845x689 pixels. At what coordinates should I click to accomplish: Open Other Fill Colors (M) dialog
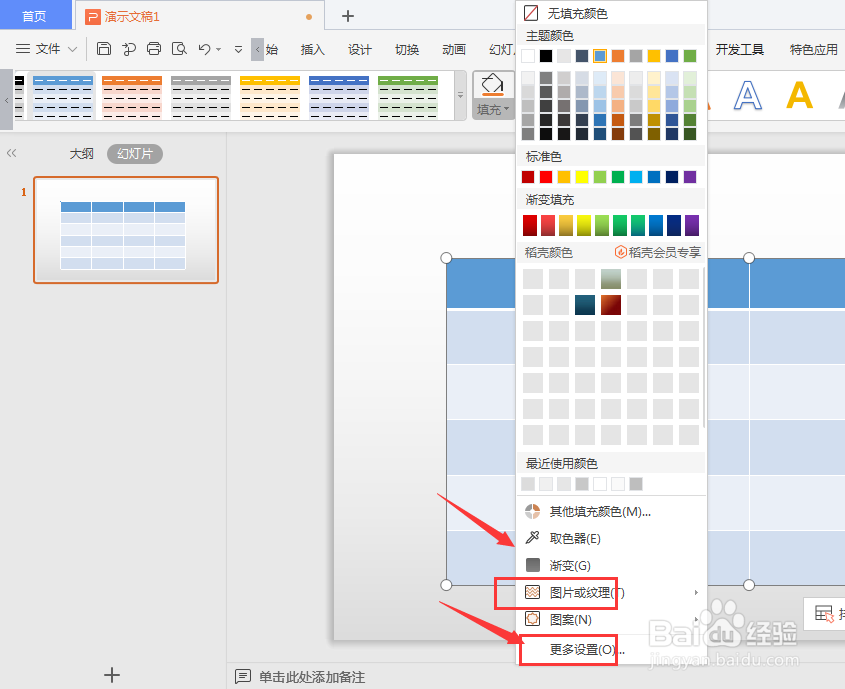(611, 511)
